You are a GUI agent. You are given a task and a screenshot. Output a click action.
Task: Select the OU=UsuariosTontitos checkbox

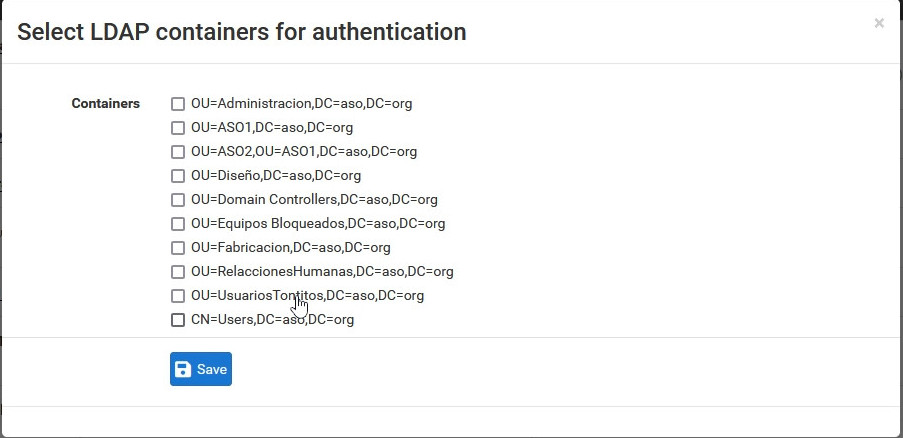pos(178,296)
